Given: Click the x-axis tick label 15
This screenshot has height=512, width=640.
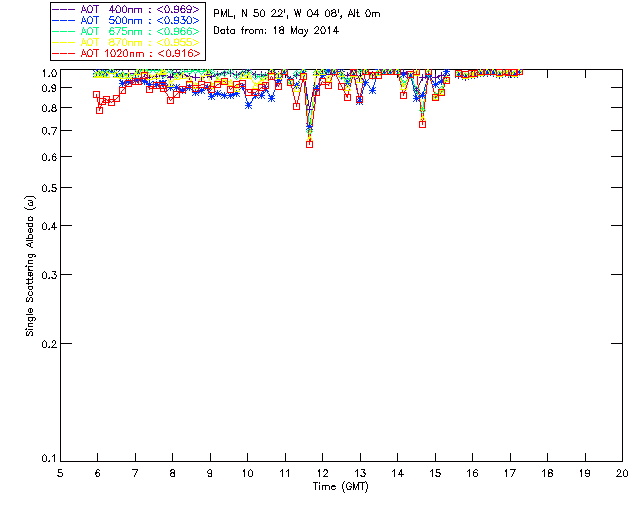Looking at the screenshot, I should point(435,473).
